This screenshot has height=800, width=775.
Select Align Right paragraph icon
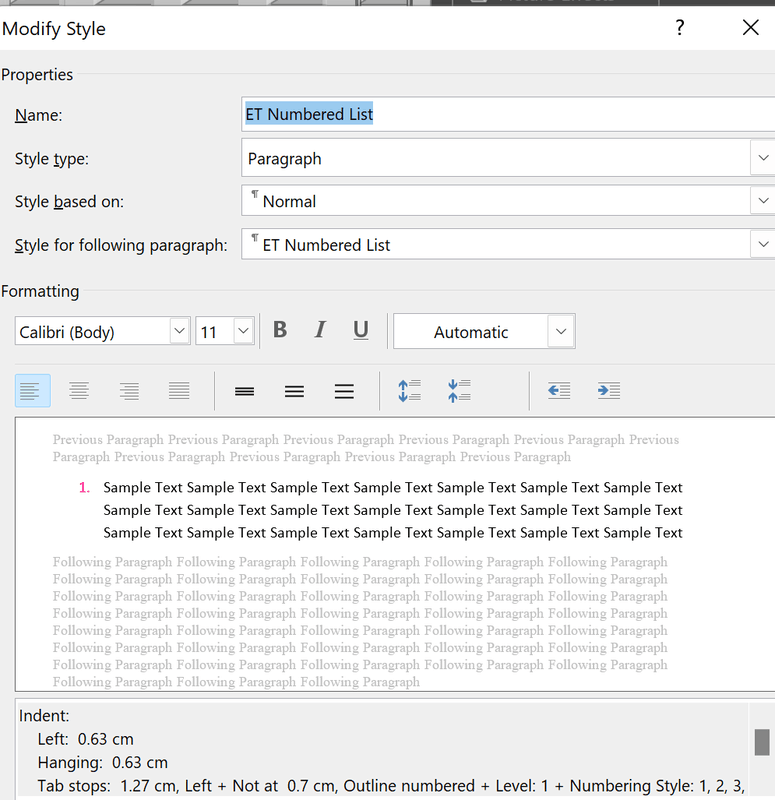[x=129, y=391]
